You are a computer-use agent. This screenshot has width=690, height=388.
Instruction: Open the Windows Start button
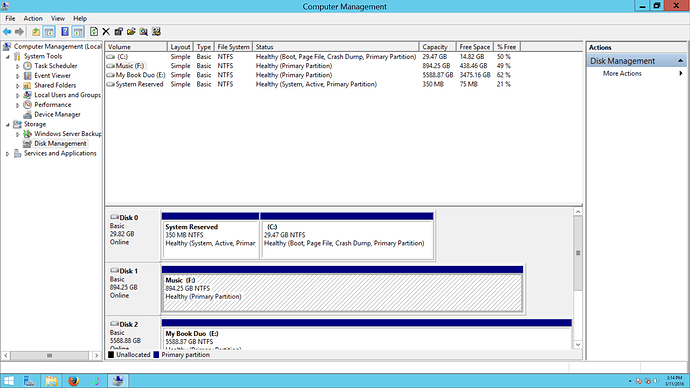[x=9, y=381]
